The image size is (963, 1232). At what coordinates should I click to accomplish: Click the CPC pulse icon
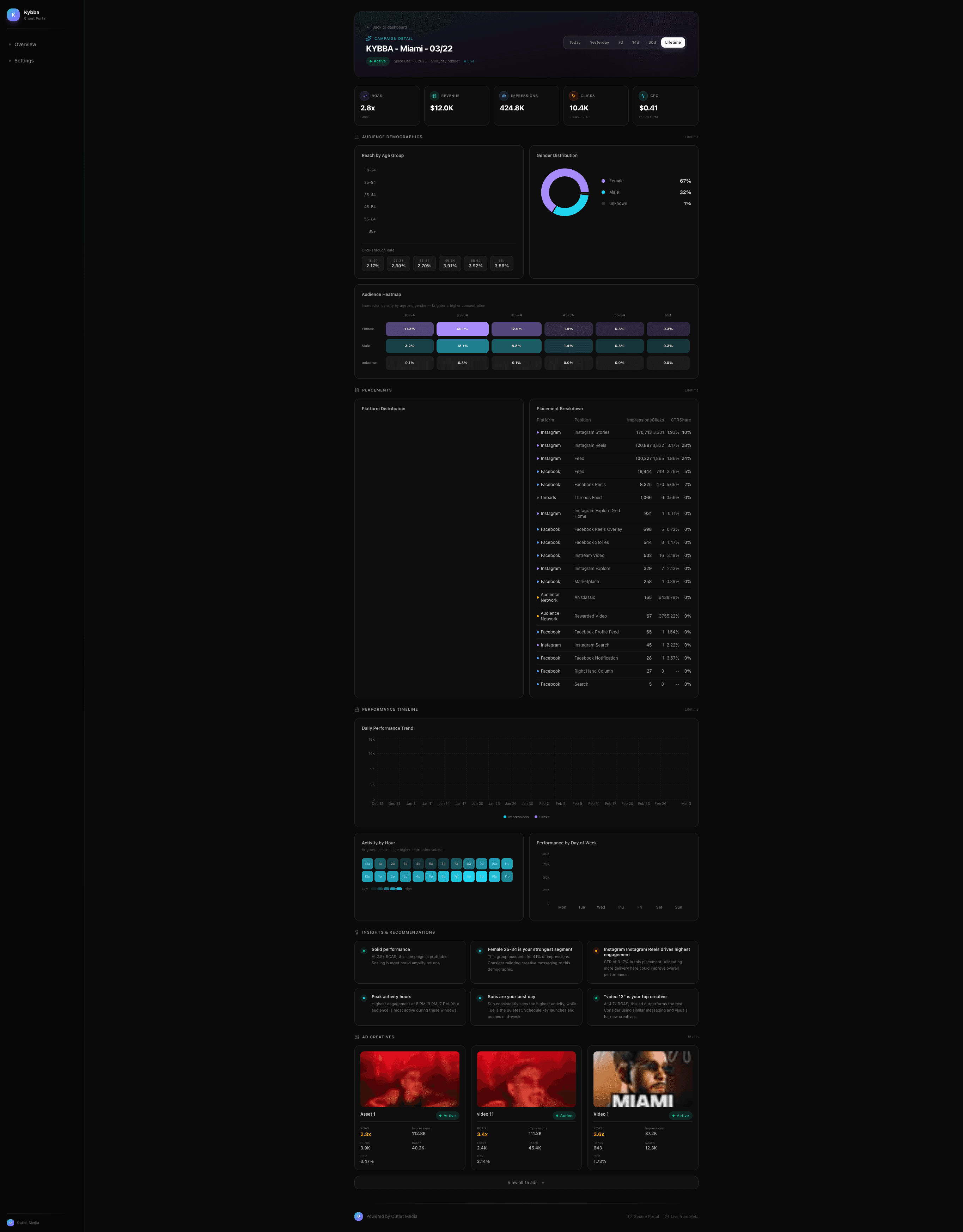[x=643, y=96]
